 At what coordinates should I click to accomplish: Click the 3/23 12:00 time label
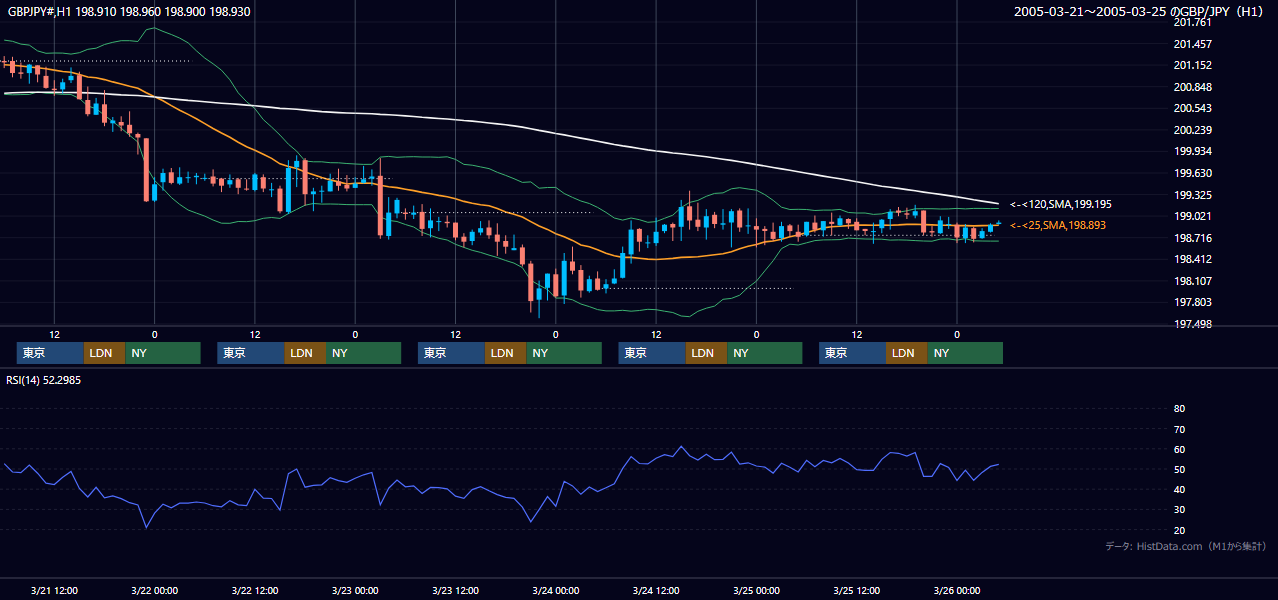(455, 590)
